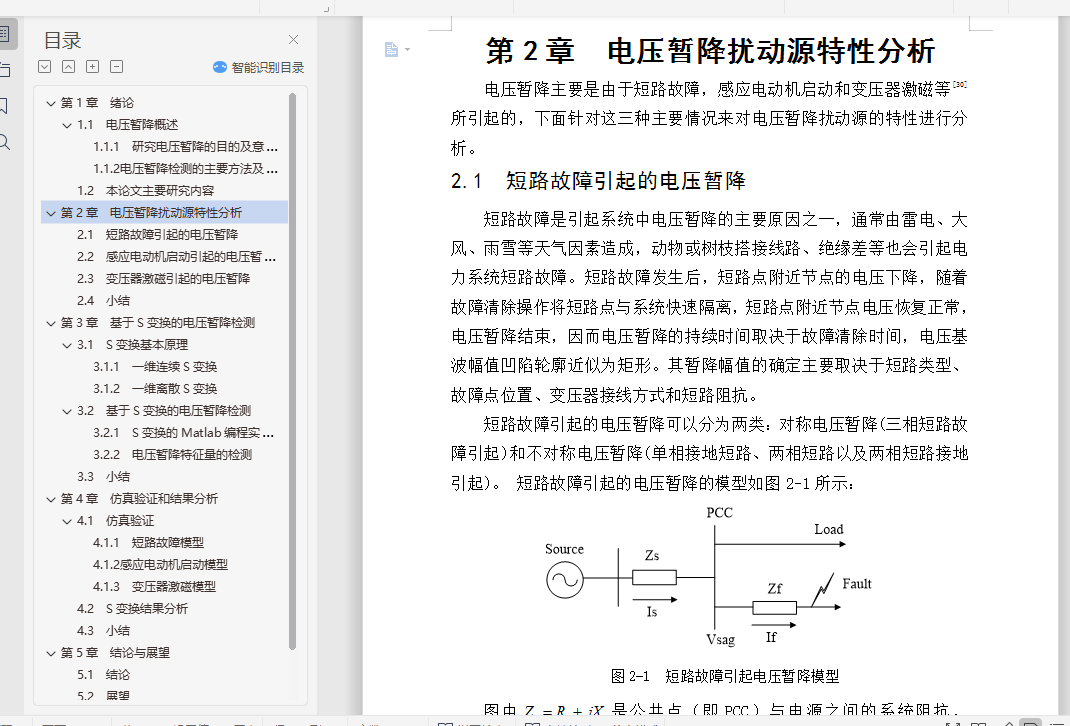Viewport: 1070px width, 726px height.
Task: Jump to 1.1.1 研究电压暂降的目的及意义 entry
Action: tap(186, 147)
